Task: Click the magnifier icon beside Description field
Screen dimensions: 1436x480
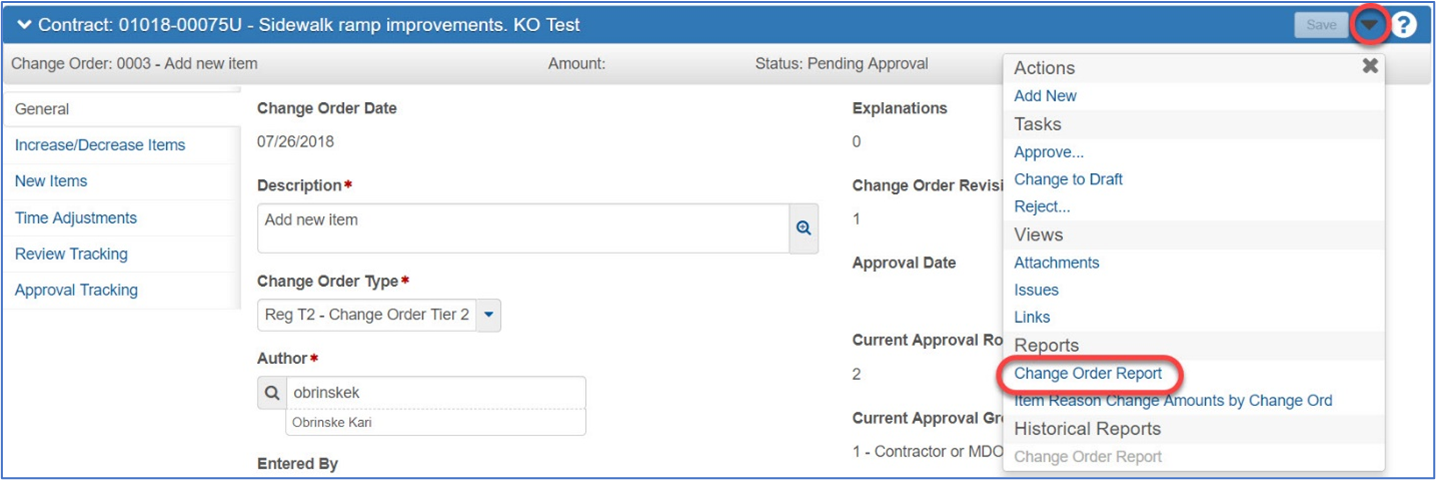Action: click(x=803, y=228)
